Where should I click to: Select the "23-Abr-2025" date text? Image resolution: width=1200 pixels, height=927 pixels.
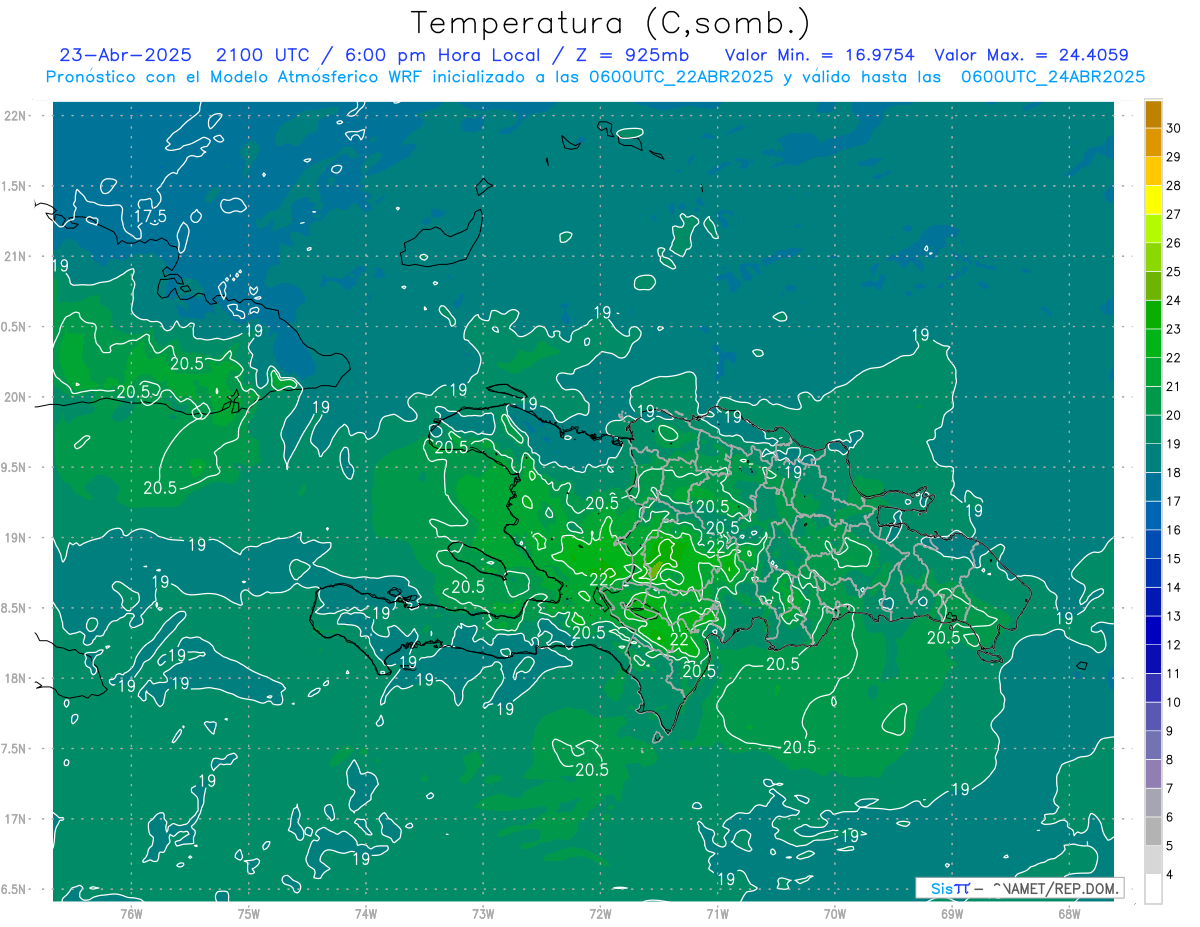(125, 55)
